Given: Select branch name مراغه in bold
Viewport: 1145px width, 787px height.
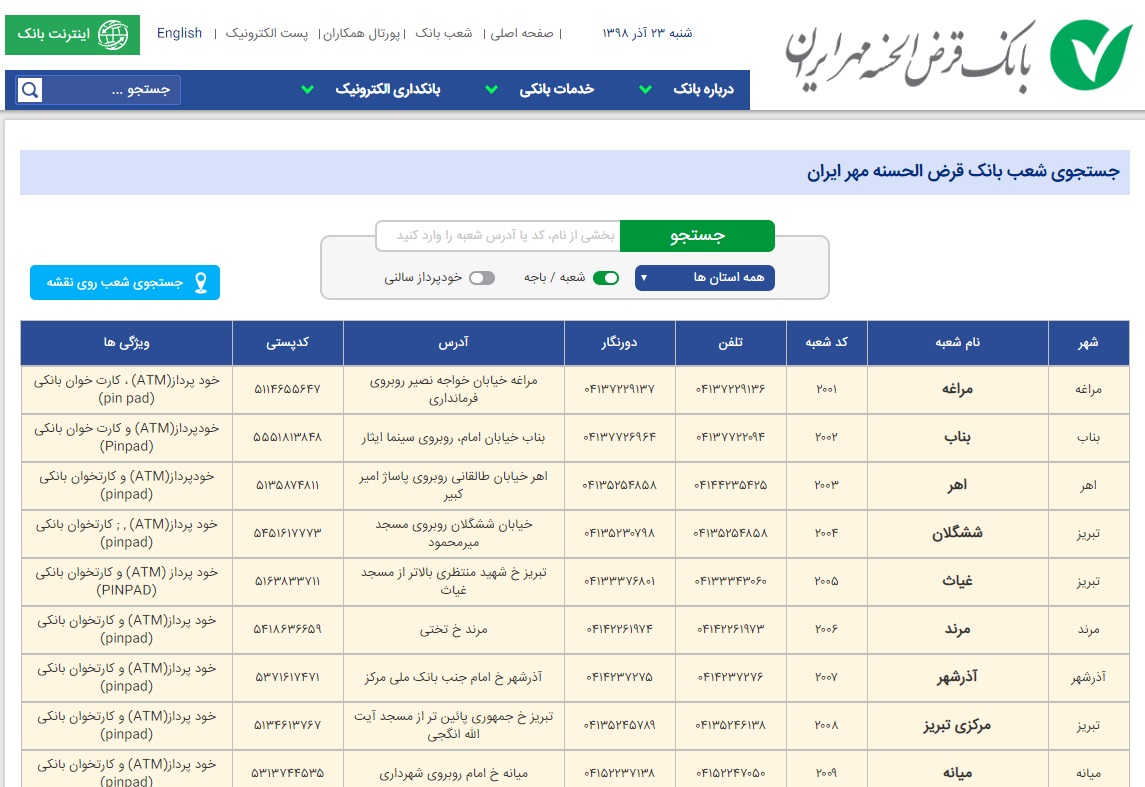Looking at the screenshot, I should pyautogui.click(x=957, y=389).
